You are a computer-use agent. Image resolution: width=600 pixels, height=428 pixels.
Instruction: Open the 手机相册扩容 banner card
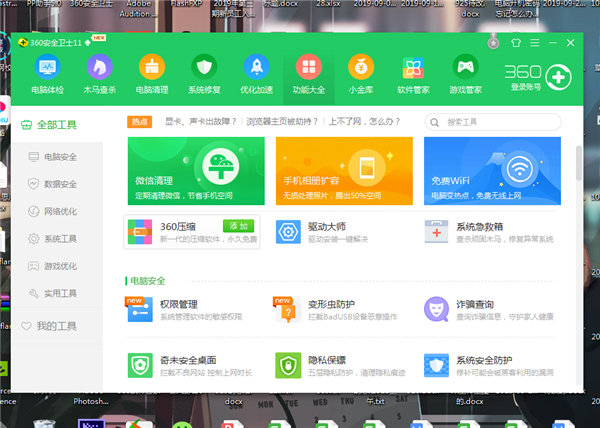(x=344, y=171)
